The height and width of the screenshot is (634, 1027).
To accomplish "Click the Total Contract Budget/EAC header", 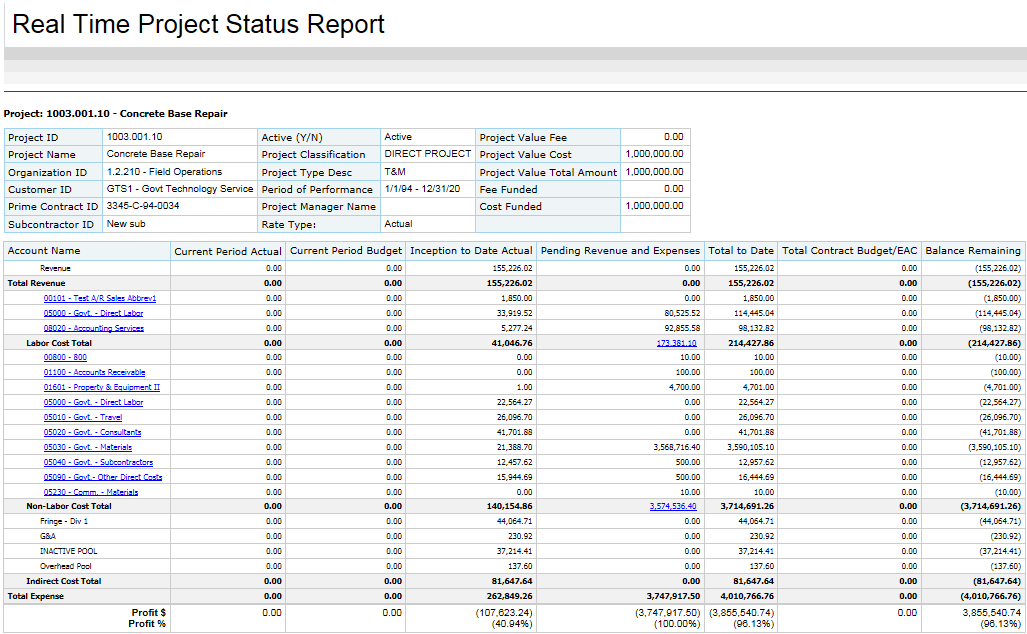I will pyautogui.click(x=850, y=251).
